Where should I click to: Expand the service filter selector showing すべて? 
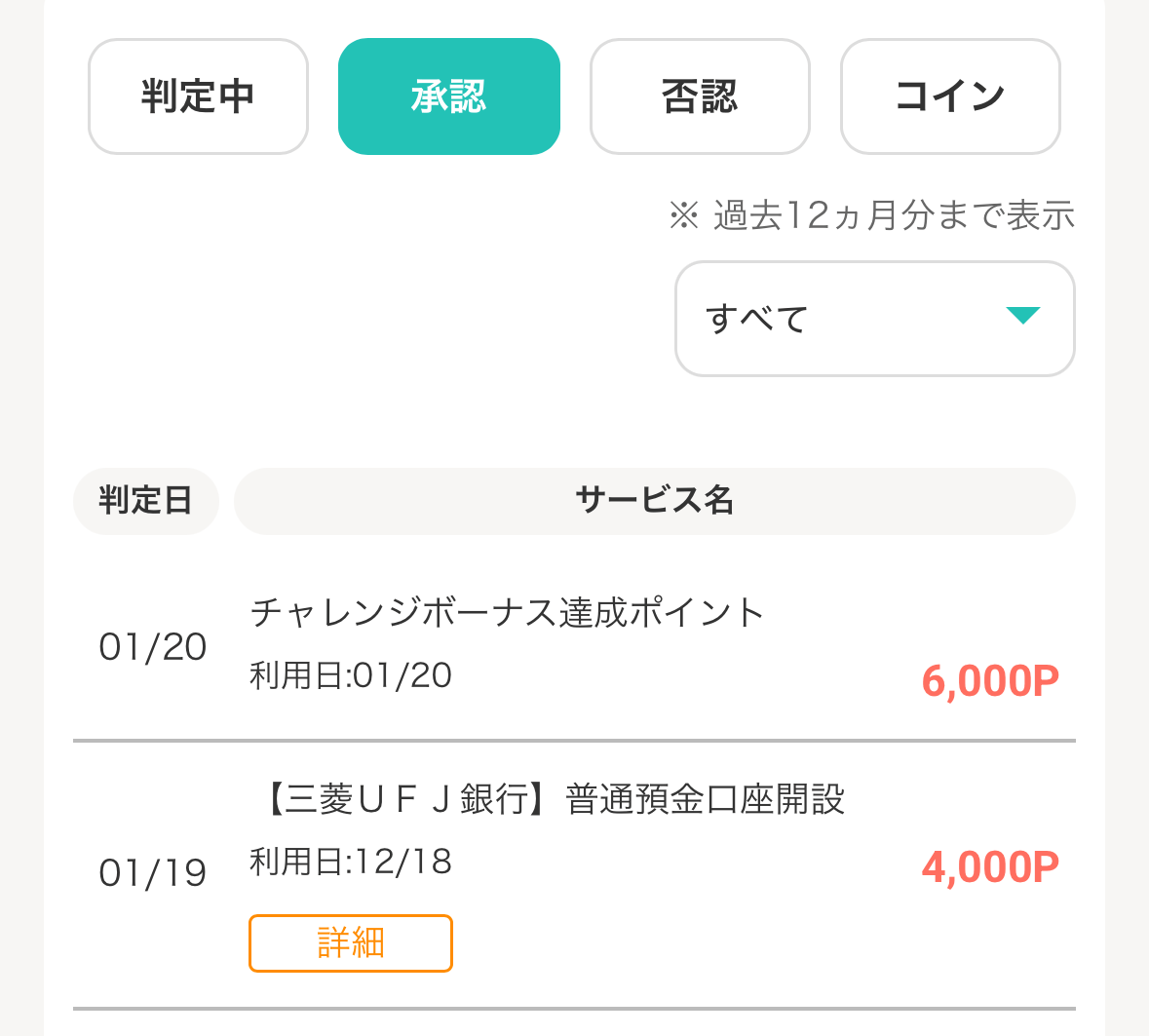[874, 319]
